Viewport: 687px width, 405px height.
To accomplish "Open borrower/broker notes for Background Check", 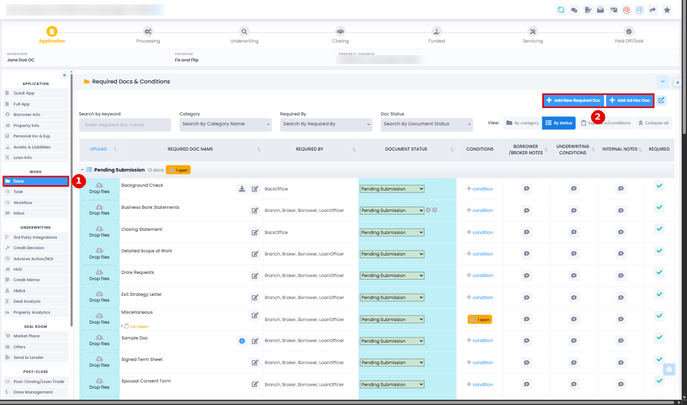I will click(527, 188).
